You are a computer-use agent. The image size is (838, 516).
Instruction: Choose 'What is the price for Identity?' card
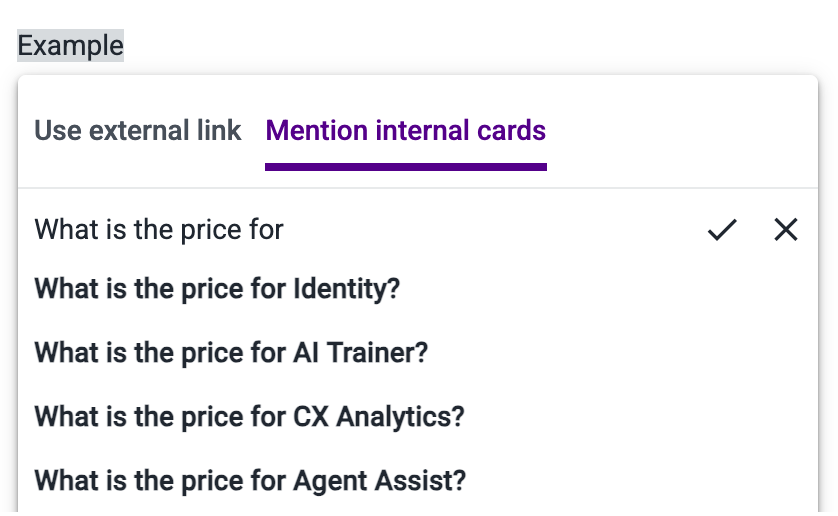point(217,290)
